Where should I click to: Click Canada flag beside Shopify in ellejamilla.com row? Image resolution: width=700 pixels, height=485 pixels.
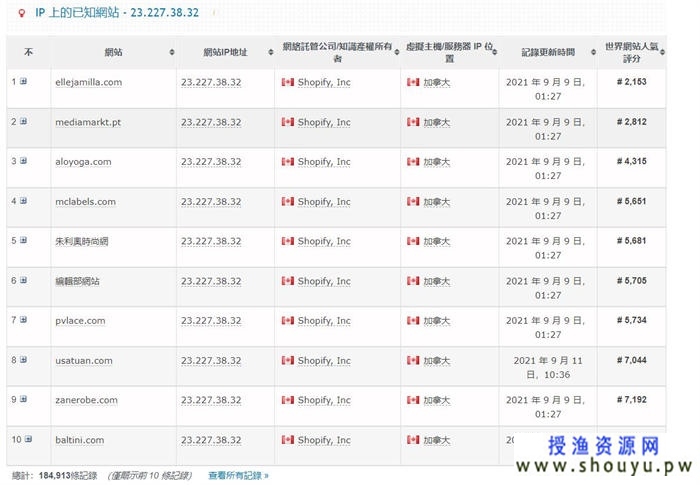coord(288,82)
